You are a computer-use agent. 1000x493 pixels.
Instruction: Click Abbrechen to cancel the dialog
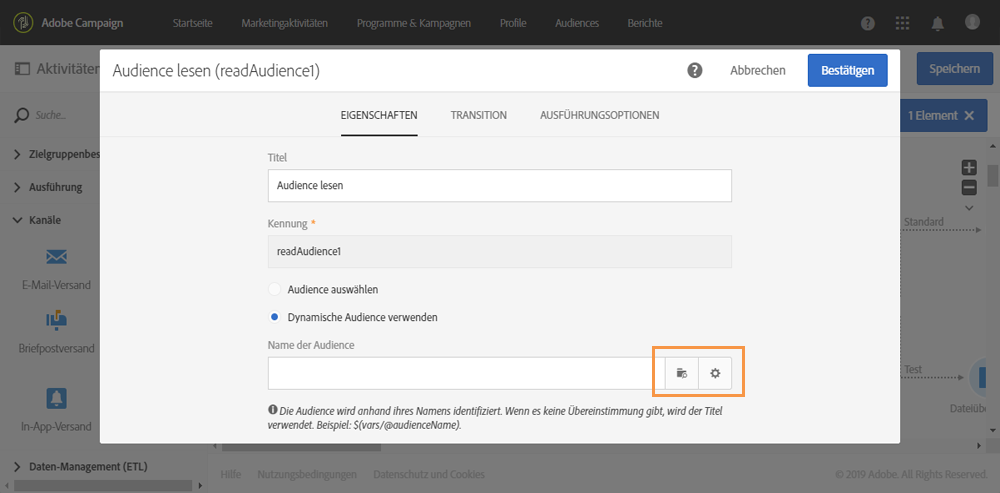757,71
